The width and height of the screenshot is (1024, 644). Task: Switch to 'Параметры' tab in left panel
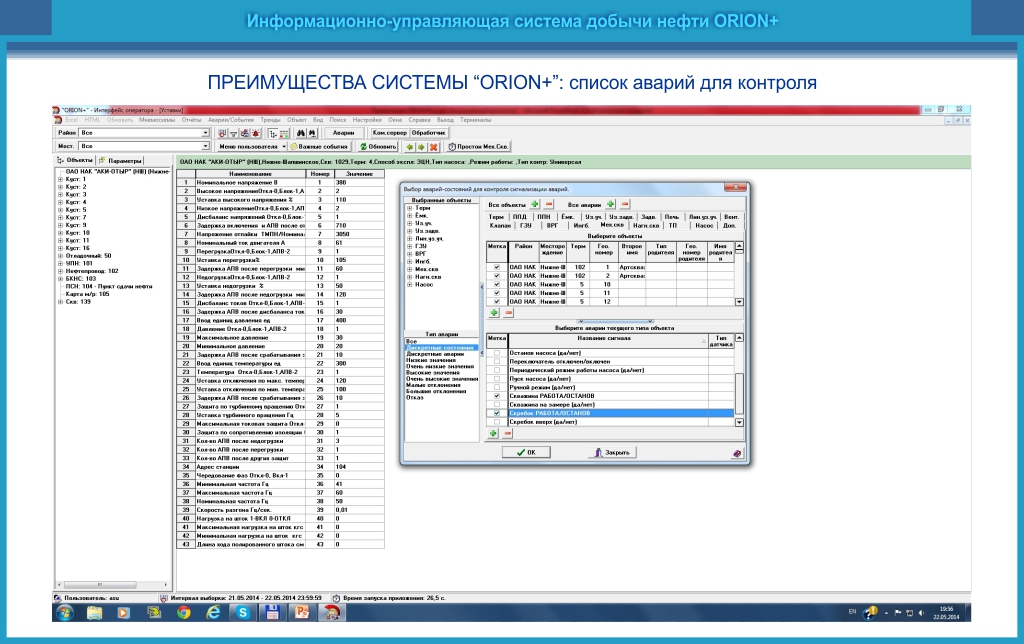point(121,161)
